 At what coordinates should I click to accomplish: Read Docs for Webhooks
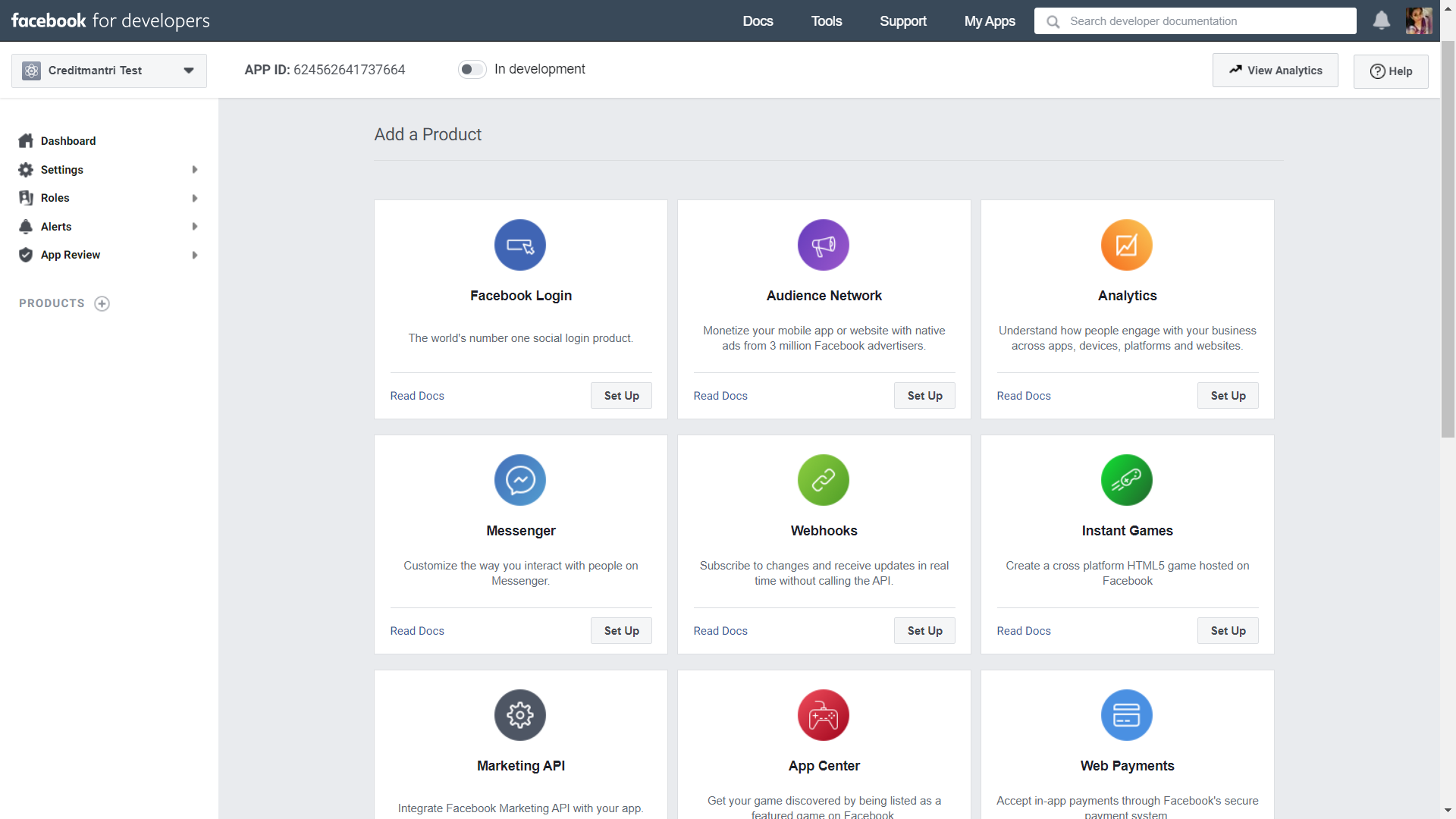[x=720, y=631]
